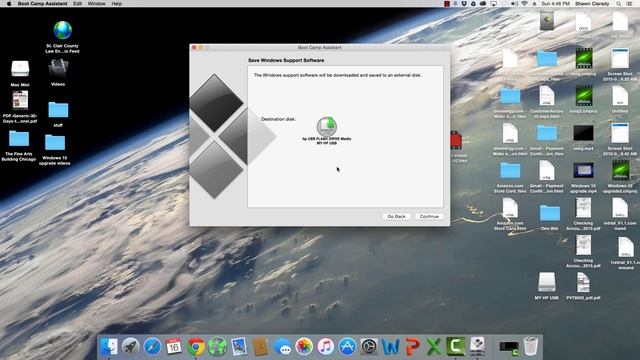
Task: Open Photos from the Dock
Action: pos(304,347)
